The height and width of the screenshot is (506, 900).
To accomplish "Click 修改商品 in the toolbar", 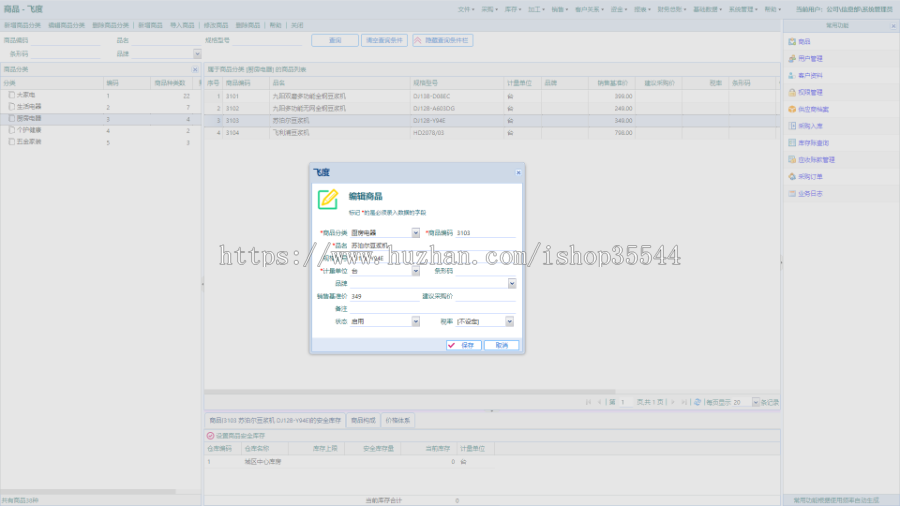I will [x=216, y=25].
